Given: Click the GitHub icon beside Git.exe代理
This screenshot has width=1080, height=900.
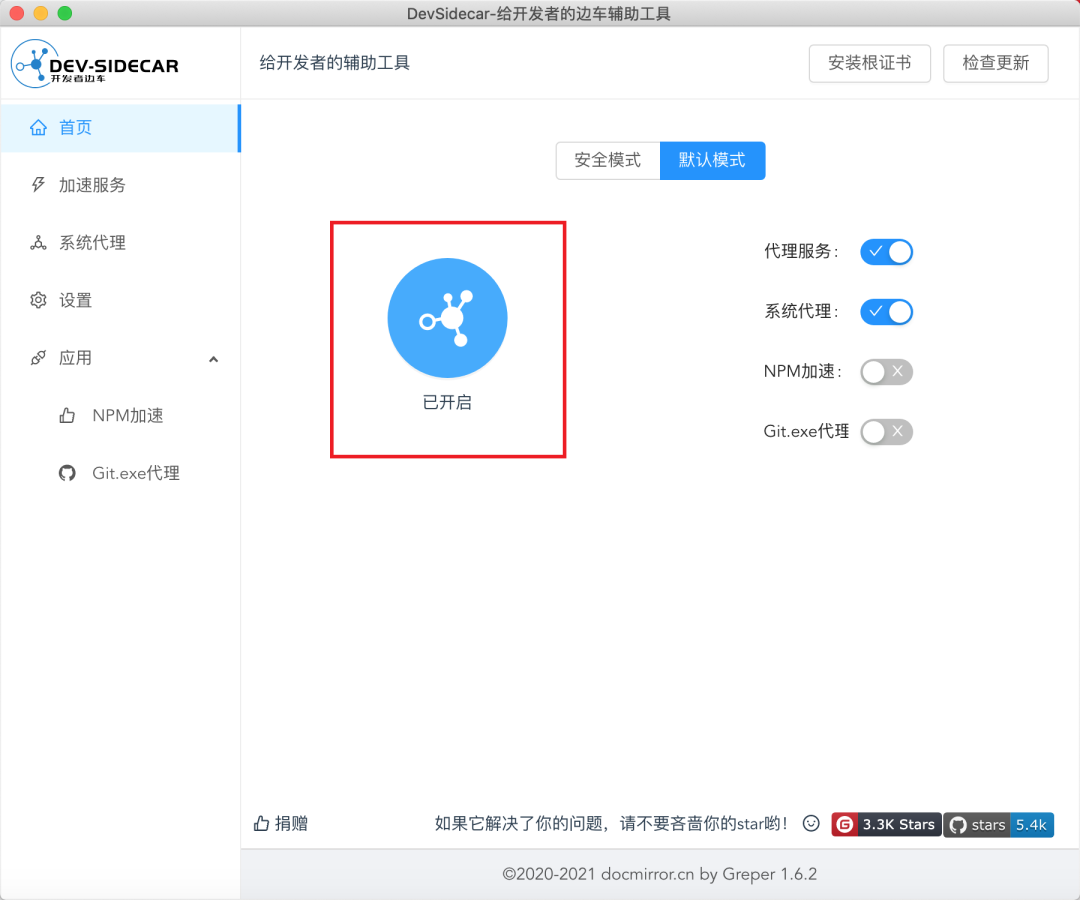Looking at the screenshot, I should click(66, 473).
